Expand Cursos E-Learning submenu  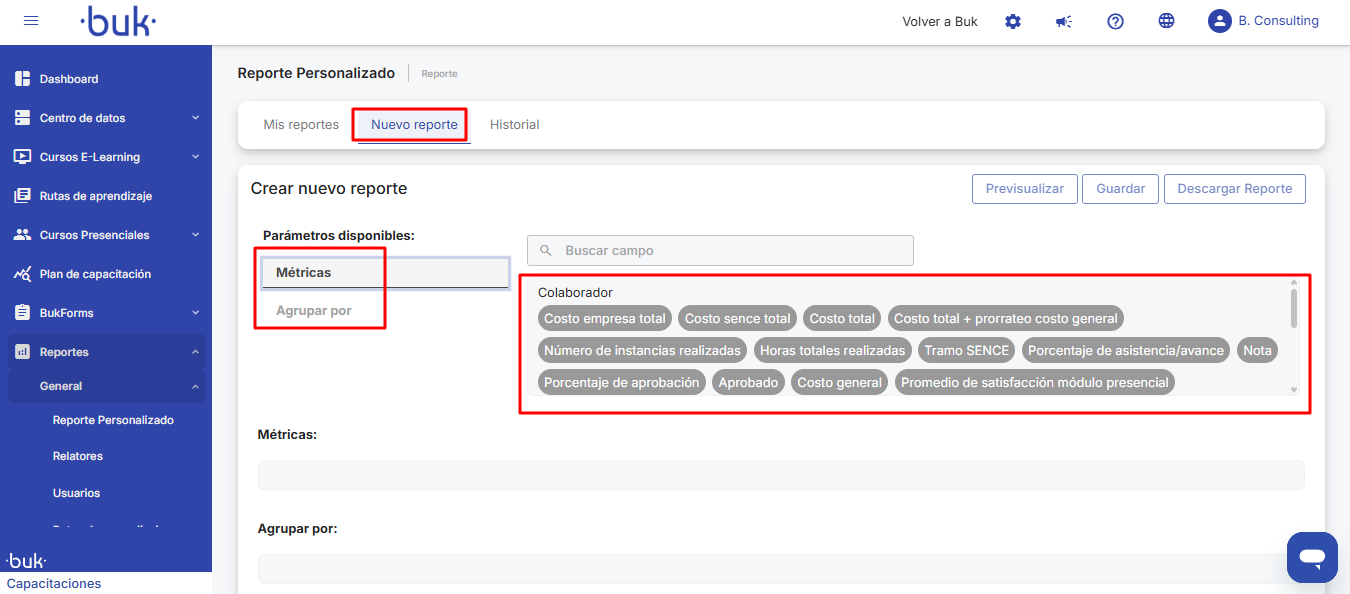click(x=195, y=157)
